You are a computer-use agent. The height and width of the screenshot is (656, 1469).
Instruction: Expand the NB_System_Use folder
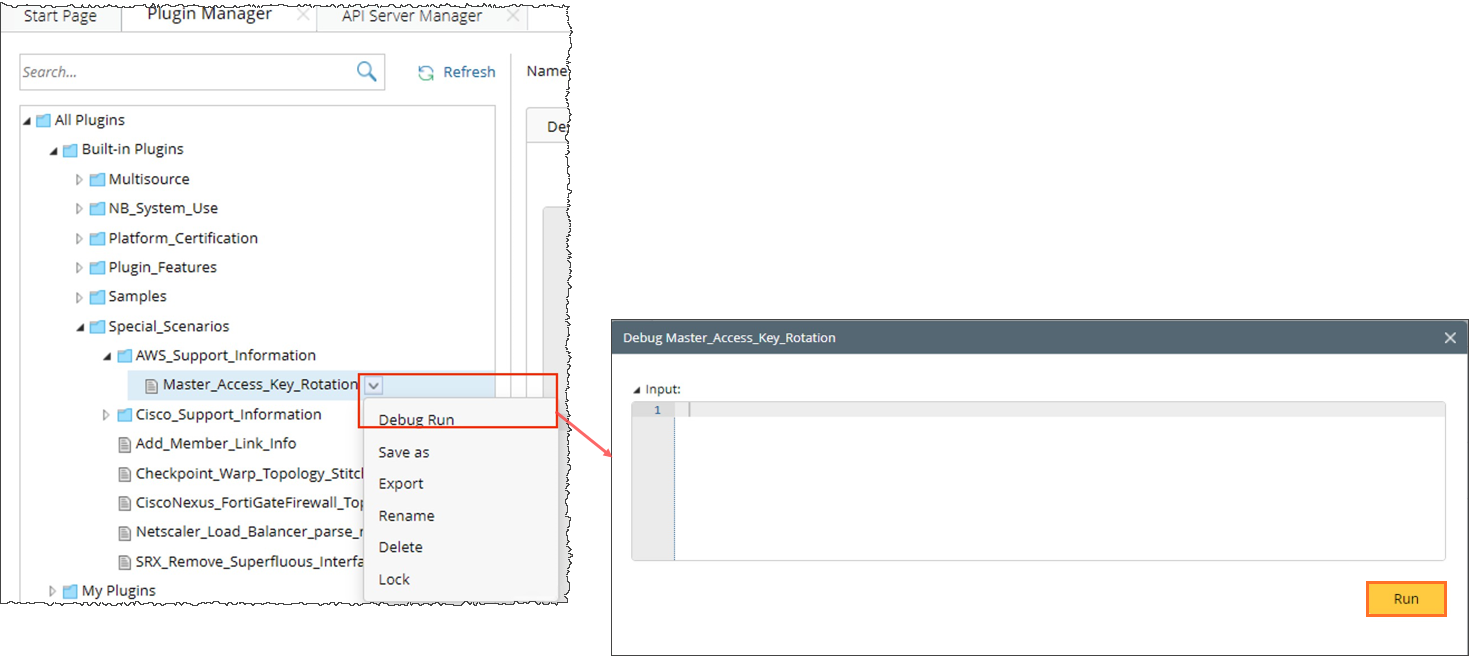tap(80, 209)
